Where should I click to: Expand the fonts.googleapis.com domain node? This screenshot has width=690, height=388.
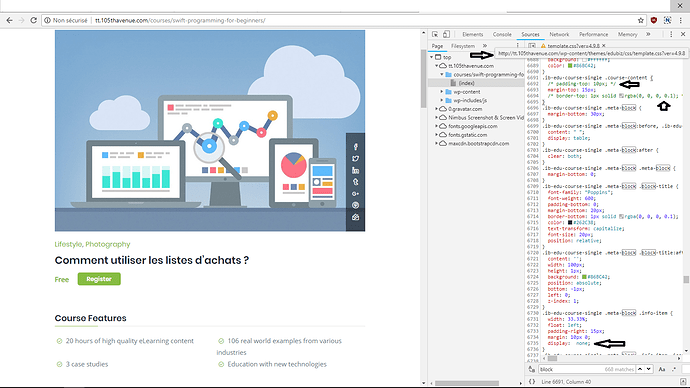(437, 126)
